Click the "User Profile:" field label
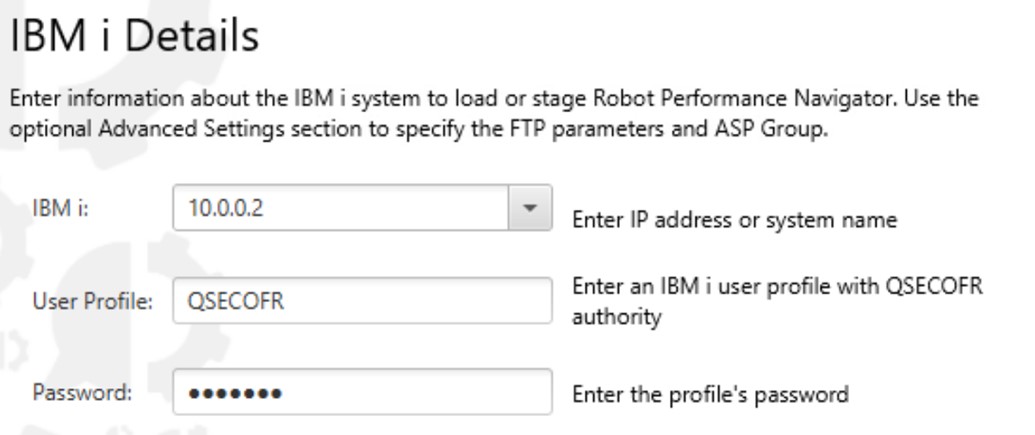1035x435 pixels. pyautogui.click(x=92, y=302)
